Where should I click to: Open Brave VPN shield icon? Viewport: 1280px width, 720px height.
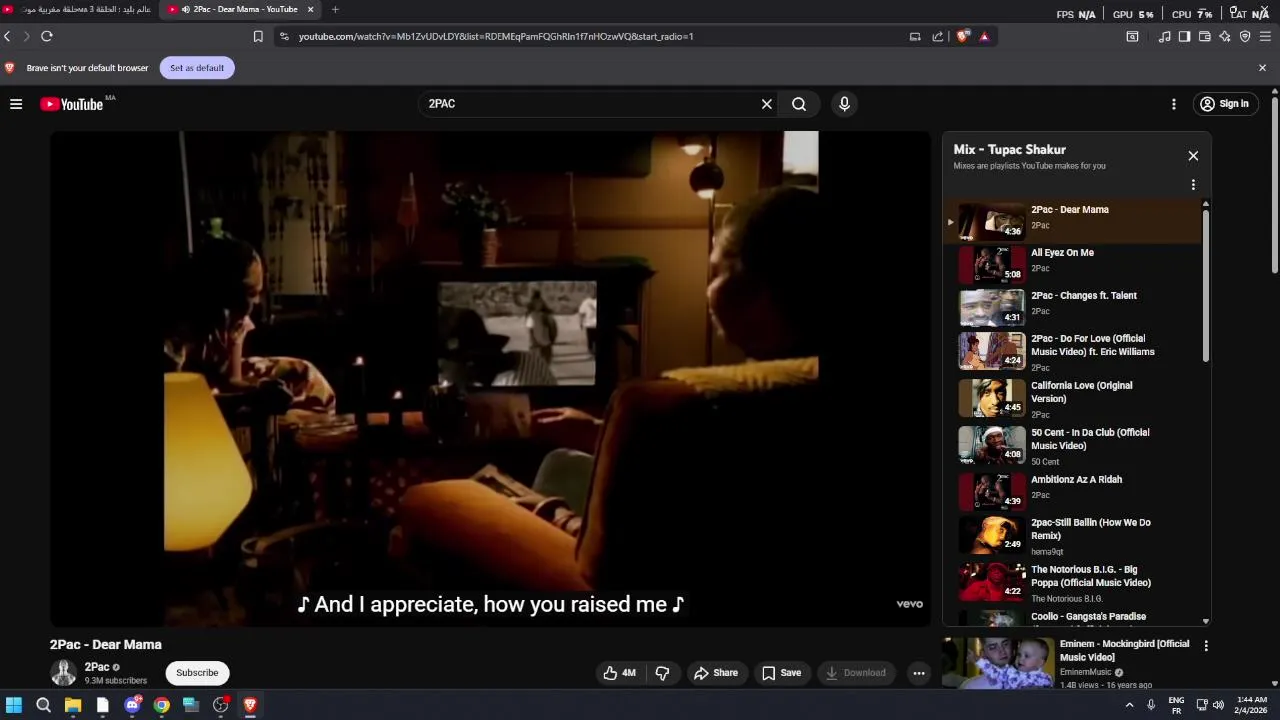tap(1245, 36)
